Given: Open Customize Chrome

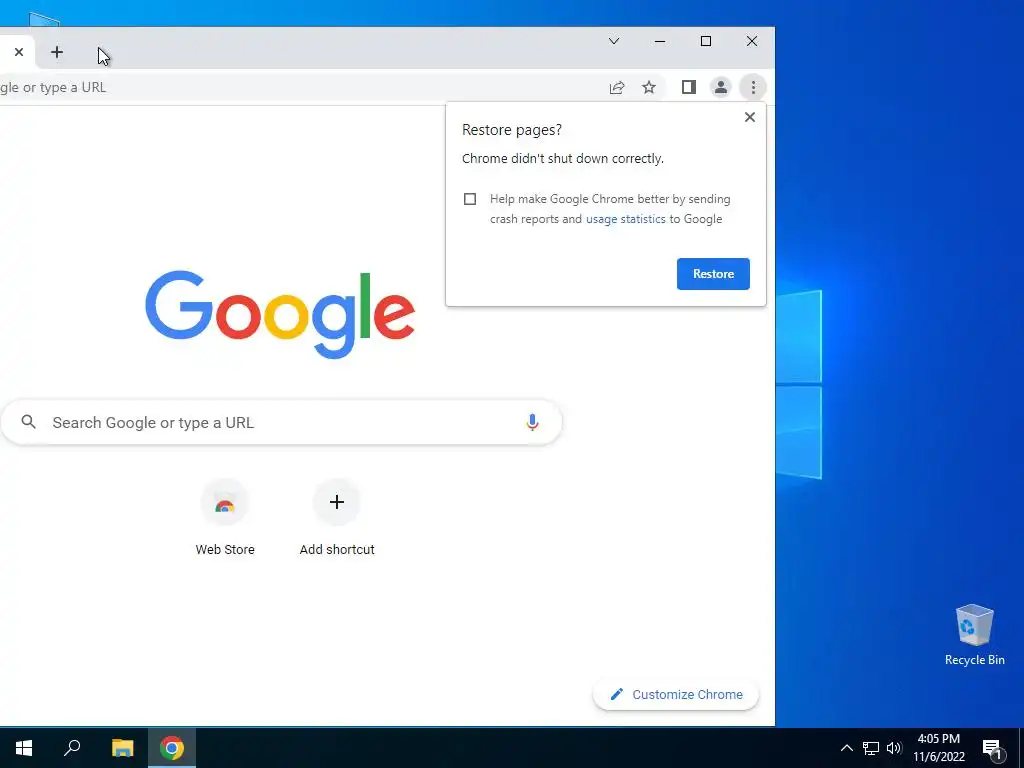Looking at the screenshot, I should tap(676, 694).
